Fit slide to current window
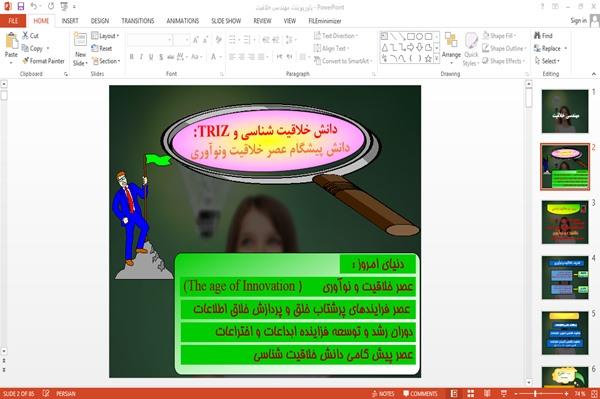600x399 pixels. click(595, 394)
